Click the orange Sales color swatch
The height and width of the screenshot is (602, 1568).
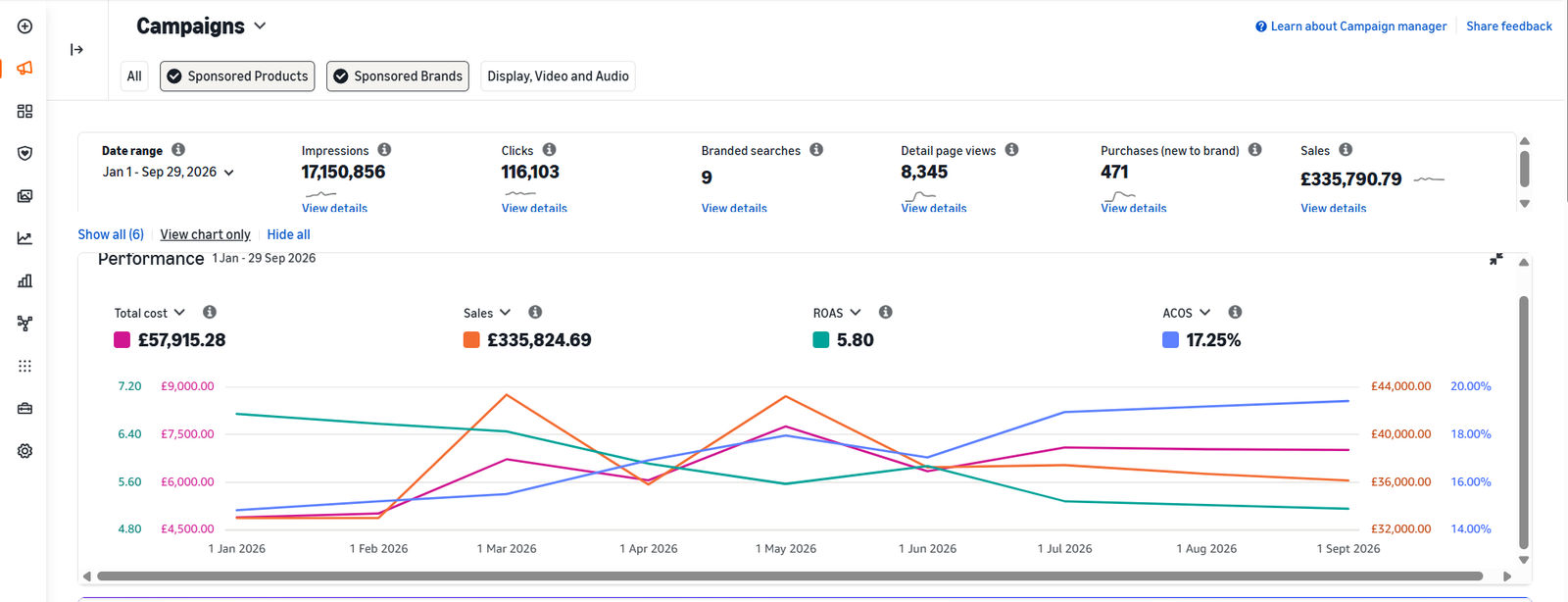[471, 340]
